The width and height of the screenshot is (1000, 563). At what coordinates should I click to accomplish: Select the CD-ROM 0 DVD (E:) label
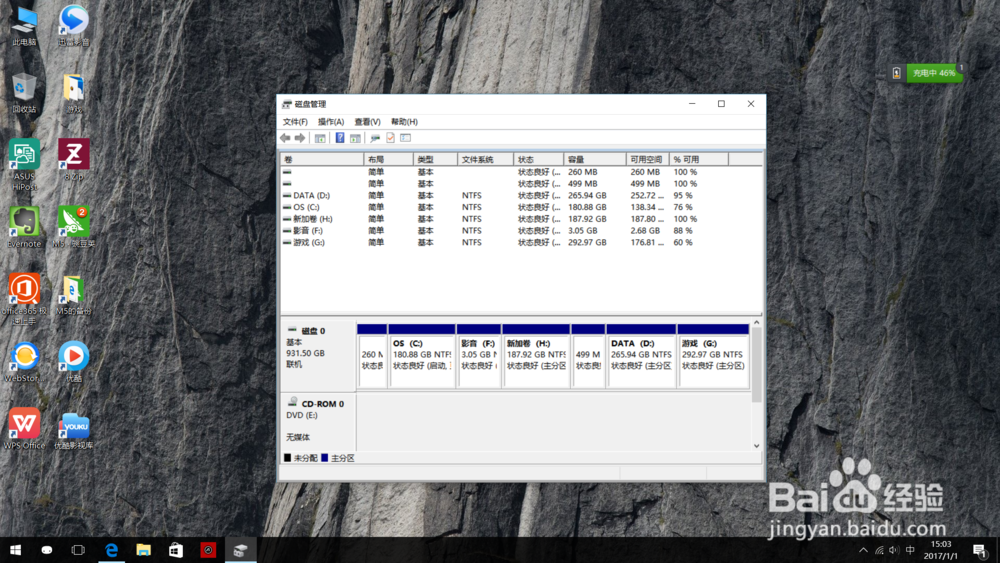tap(318, 421)
